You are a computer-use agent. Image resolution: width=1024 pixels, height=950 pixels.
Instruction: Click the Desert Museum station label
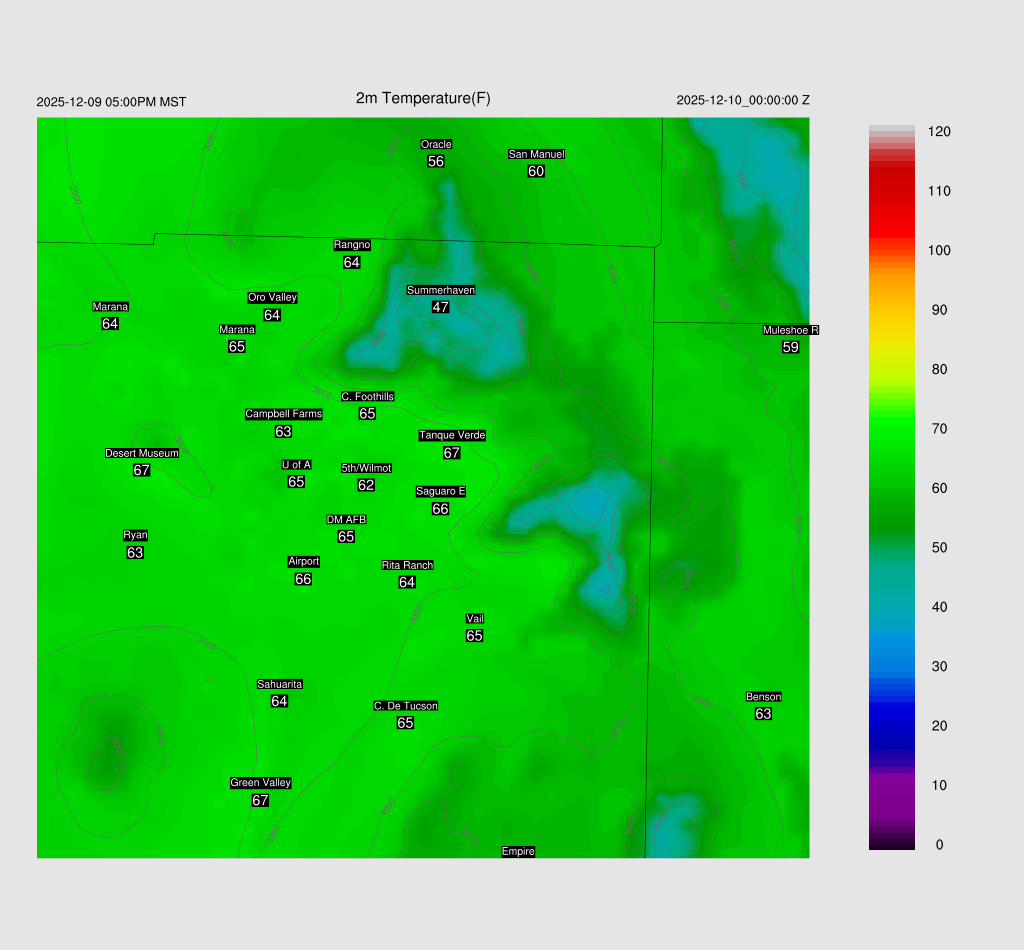click(142, 453)
